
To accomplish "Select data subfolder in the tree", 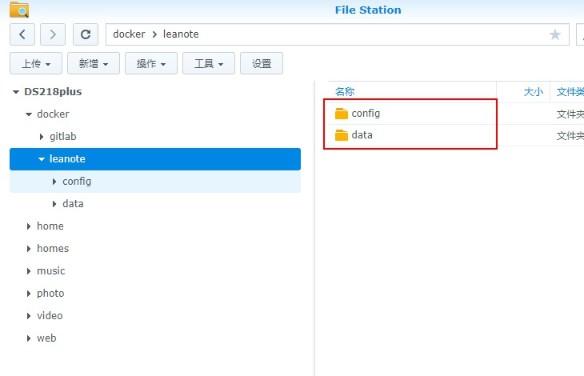I will 73,204.
